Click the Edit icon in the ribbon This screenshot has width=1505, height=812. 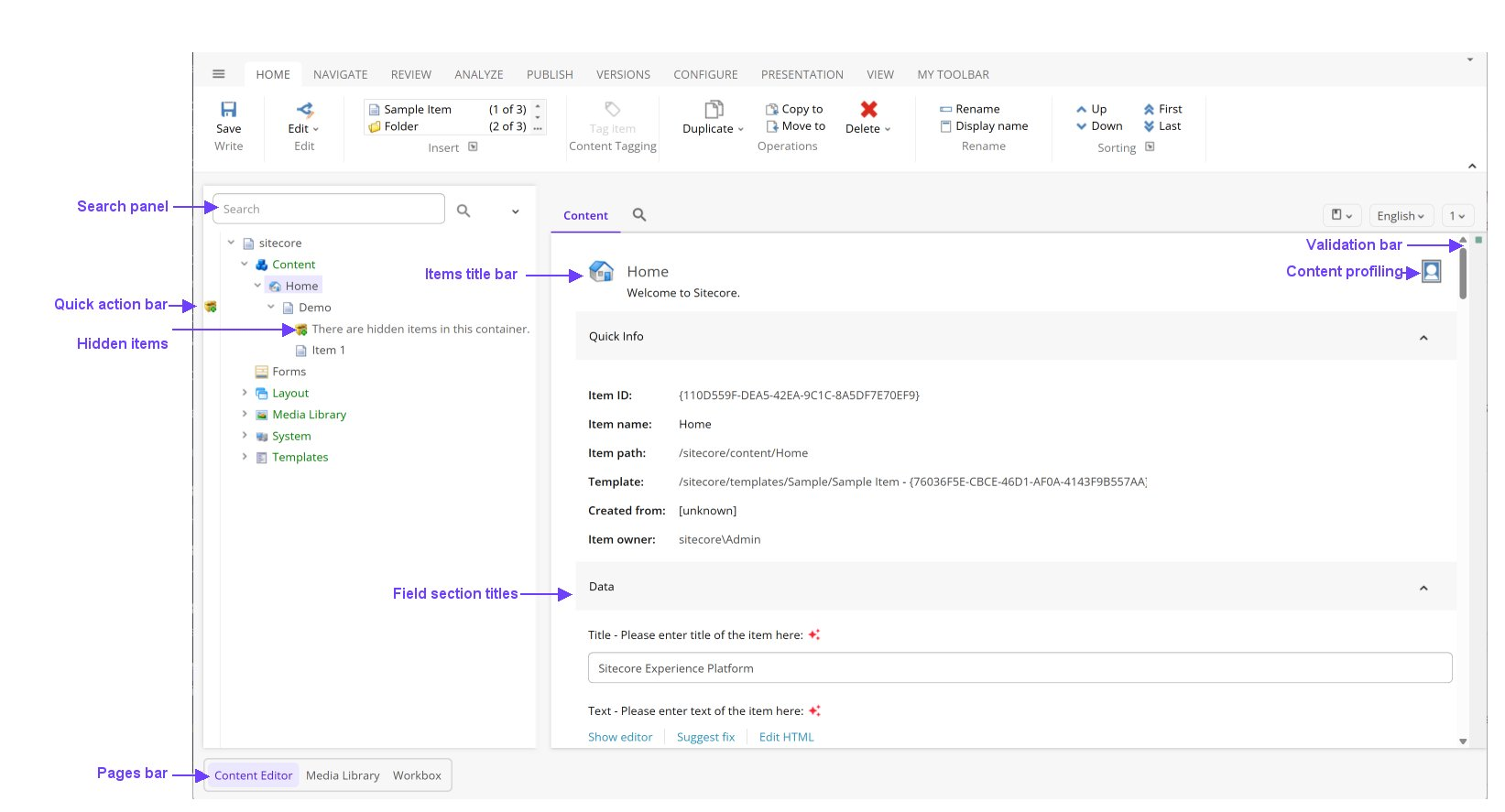coord(305,110)
